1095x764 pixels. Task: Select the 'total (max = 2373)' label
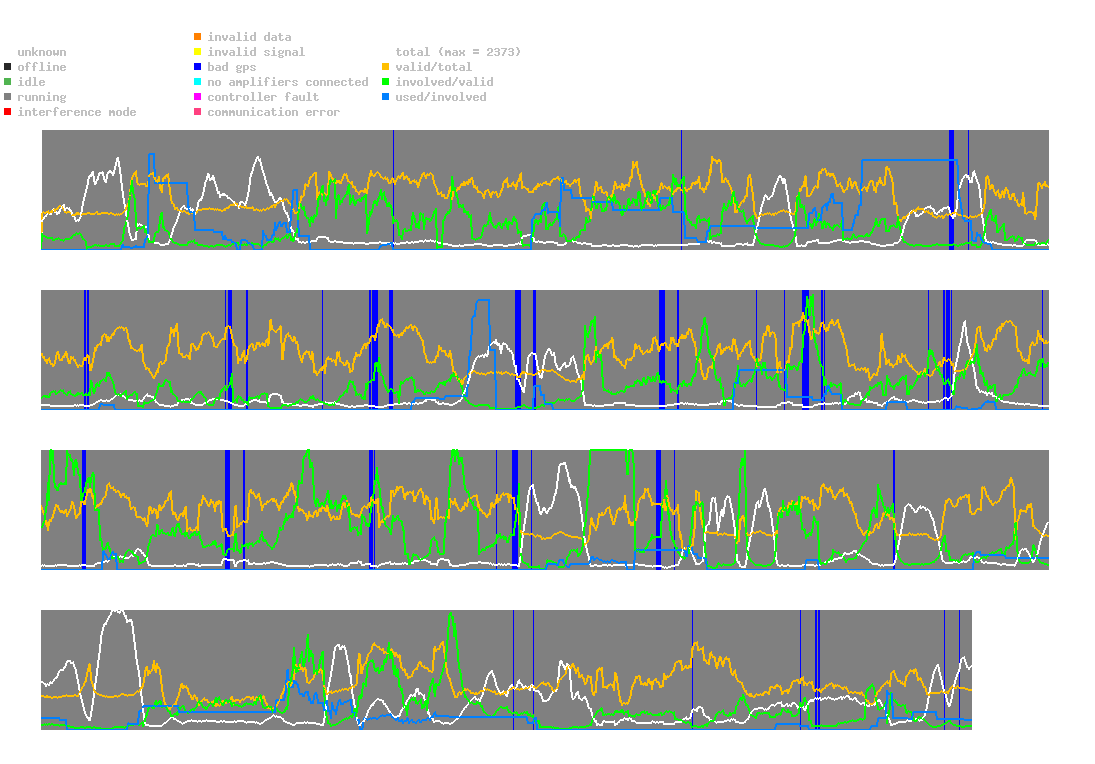[458, 52]
